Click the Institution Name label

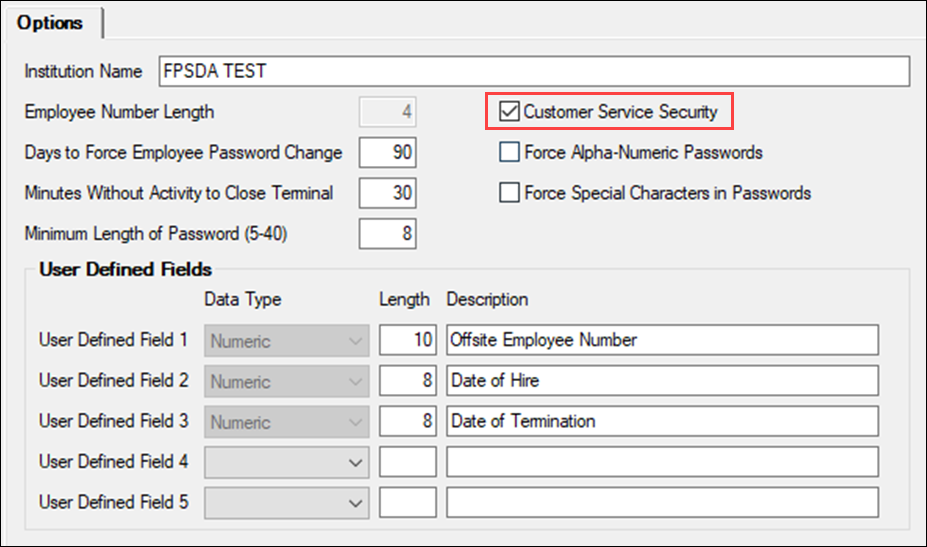click(x=83, y=72)
